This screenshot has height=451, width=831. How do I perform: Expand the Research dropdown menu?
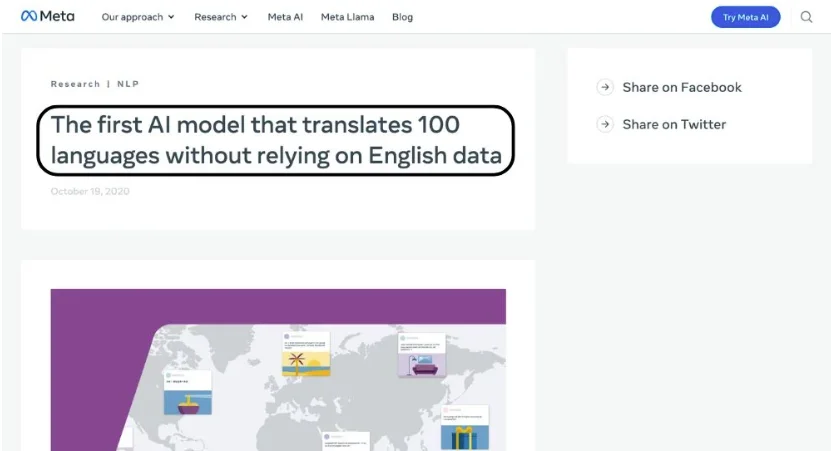click(x=221, y=17)
